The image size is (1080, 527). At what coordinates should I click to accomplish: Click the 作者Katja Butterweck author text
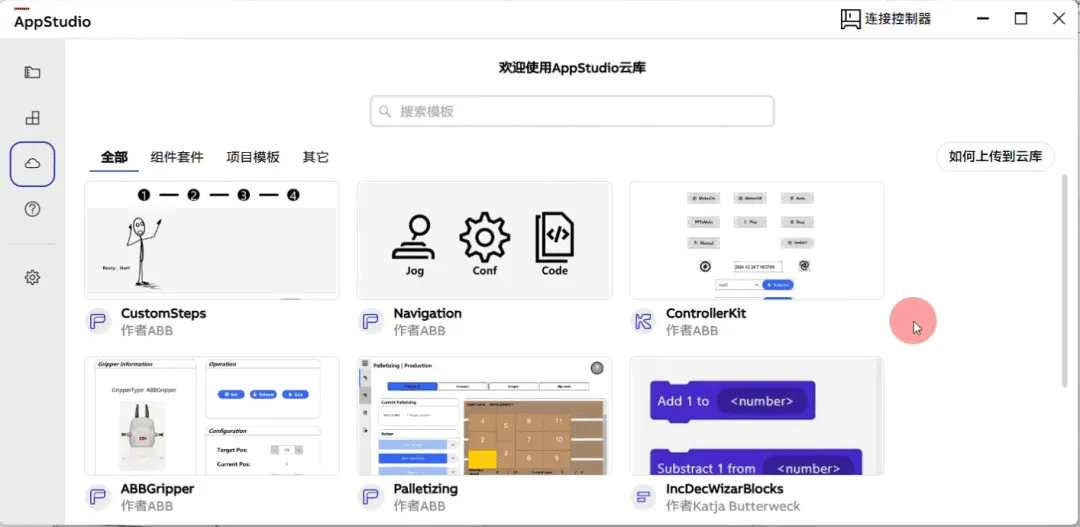coord(733,506)
